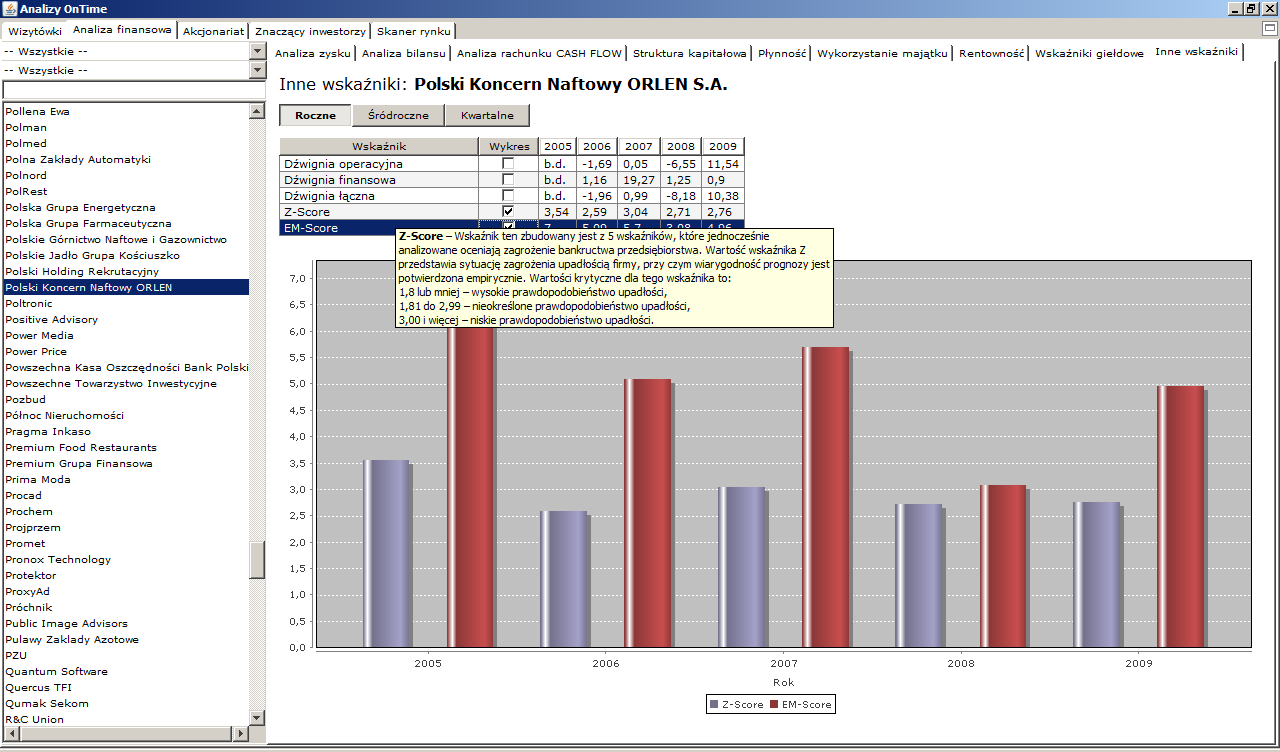Select Polnord in company list
This screenshot has width=1280, height=752.
[x=125, y=175]
